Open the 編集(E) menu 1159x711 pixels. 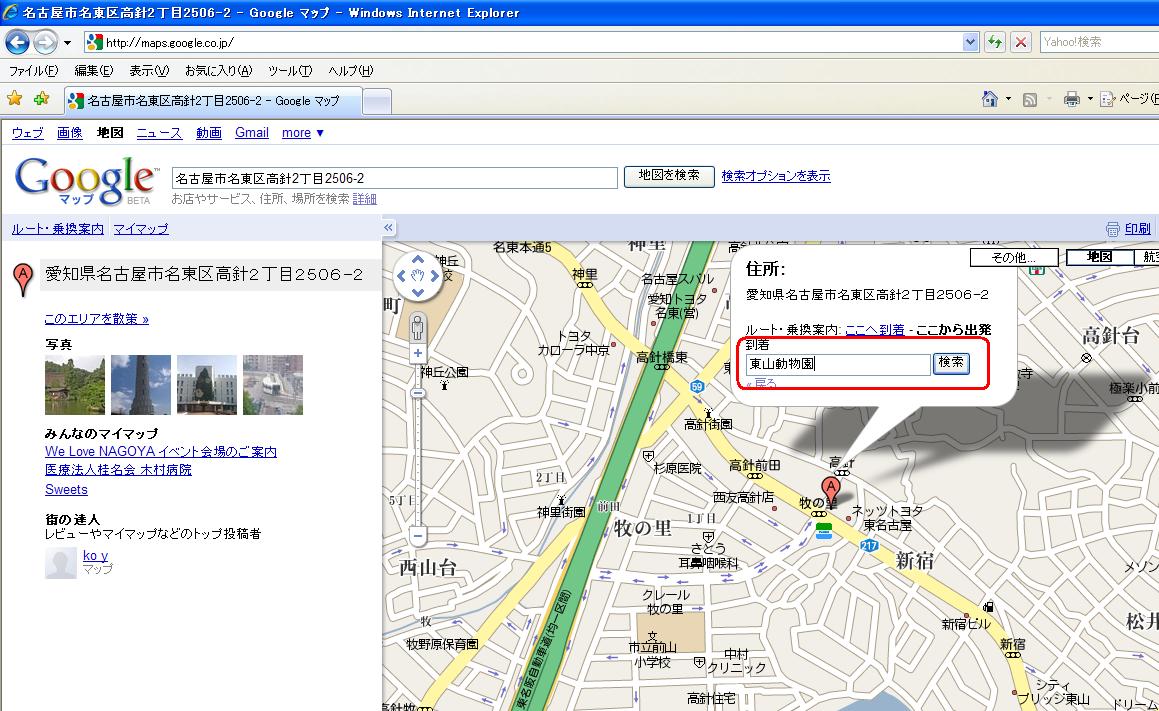point(93,71)
